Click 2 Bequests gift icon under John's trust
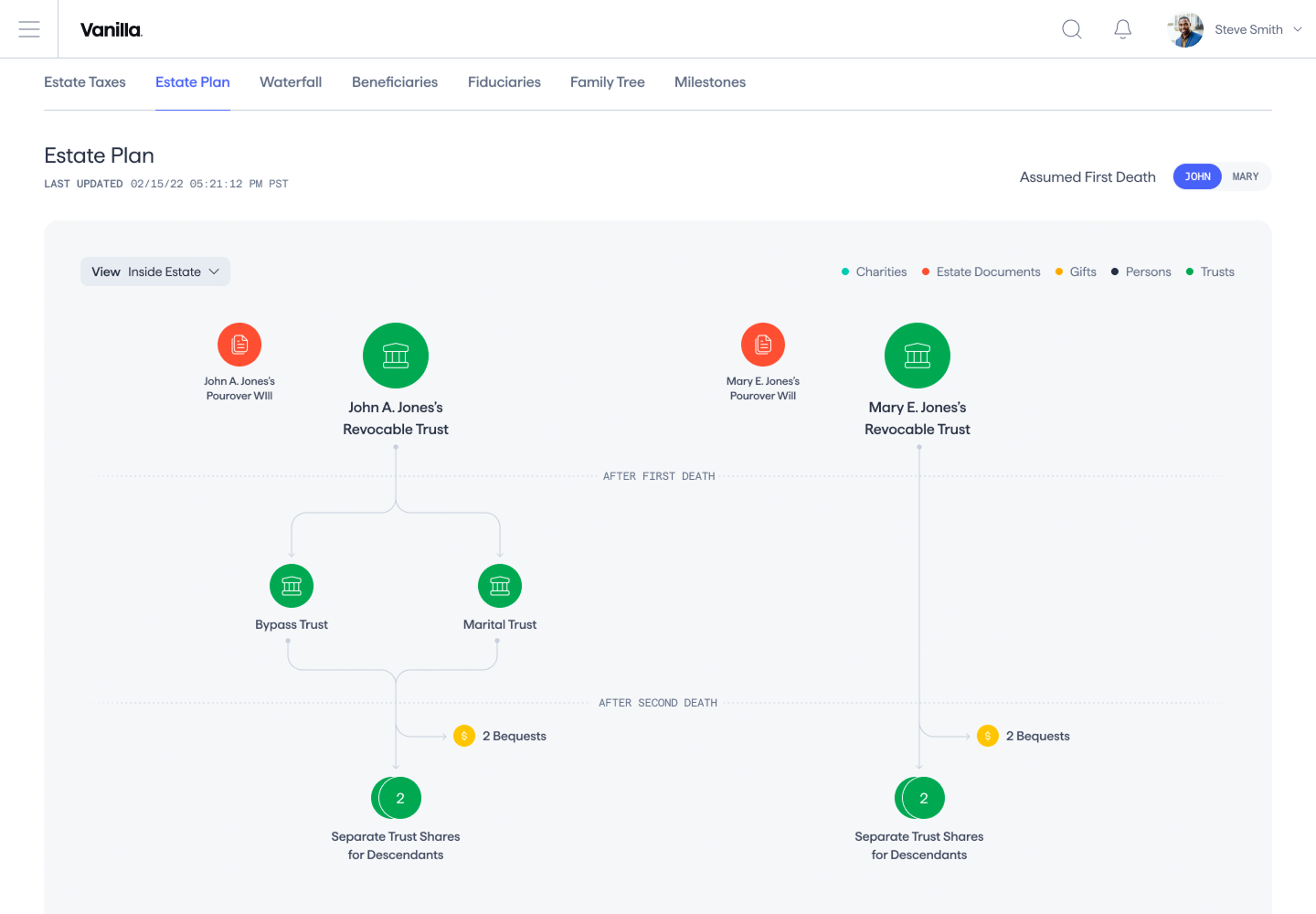The image size is (1316, 914). tap(464, 736)
